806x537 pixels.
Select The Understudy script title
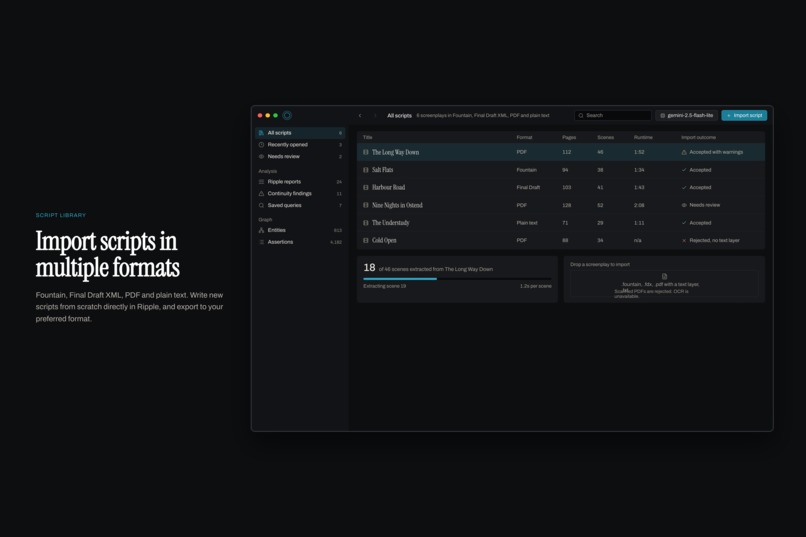[x=391, y=223]
